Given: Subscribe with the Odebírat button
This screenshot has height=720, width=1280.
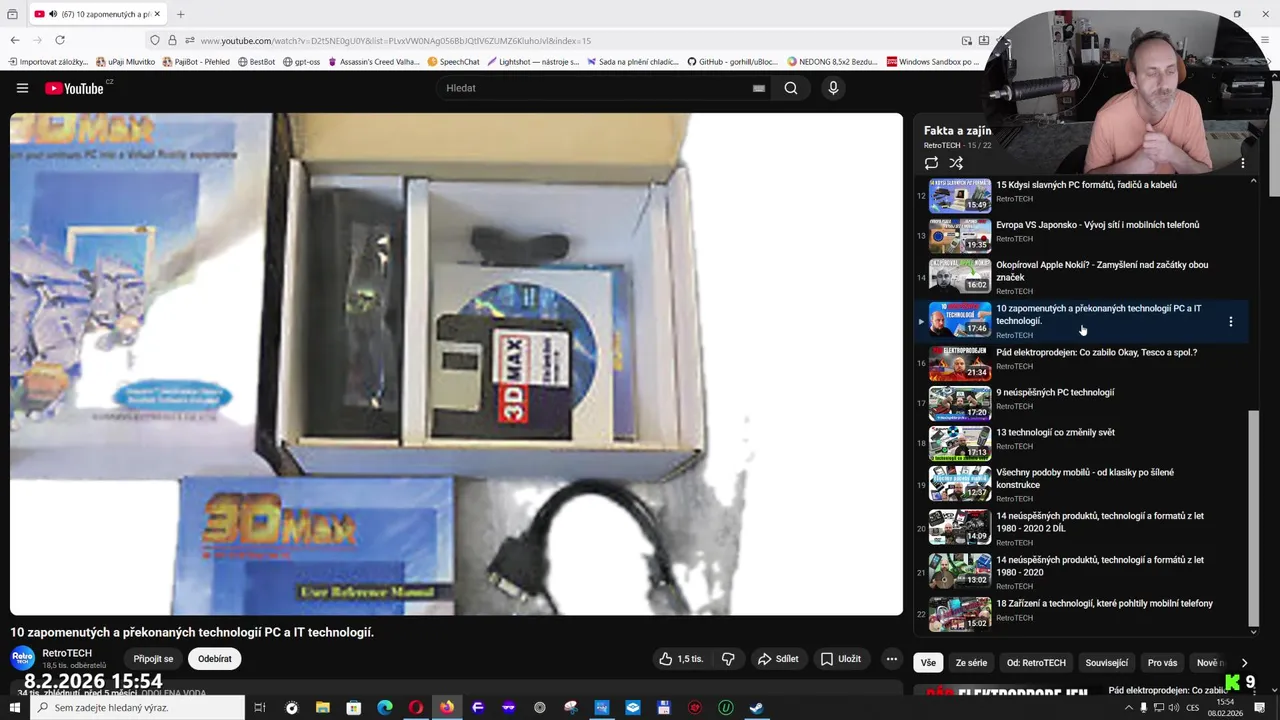Looking at the screenshot, I should tap(215, 659).
